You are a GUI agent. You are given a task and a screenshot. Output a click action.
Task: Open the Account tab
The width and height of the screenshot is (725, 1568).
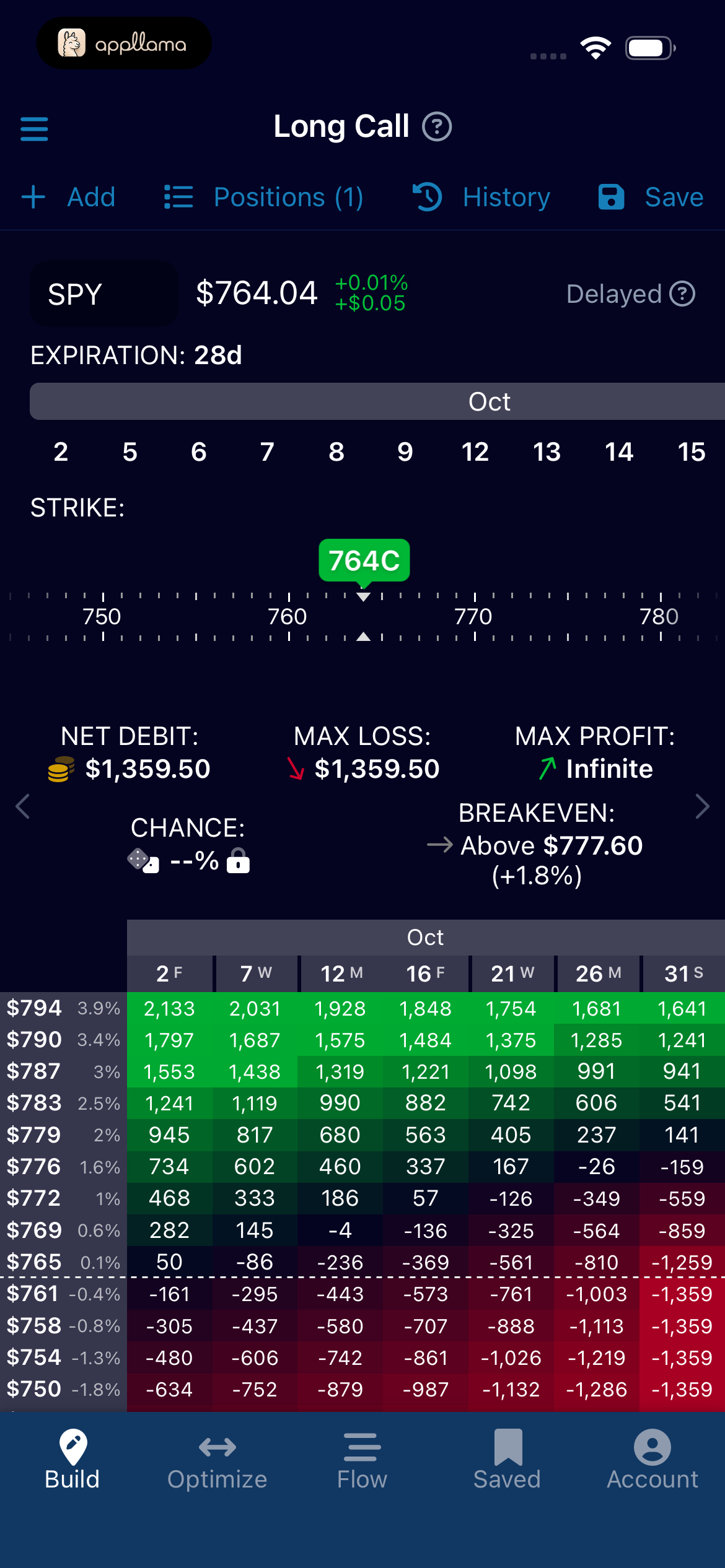pos(652,1460)
